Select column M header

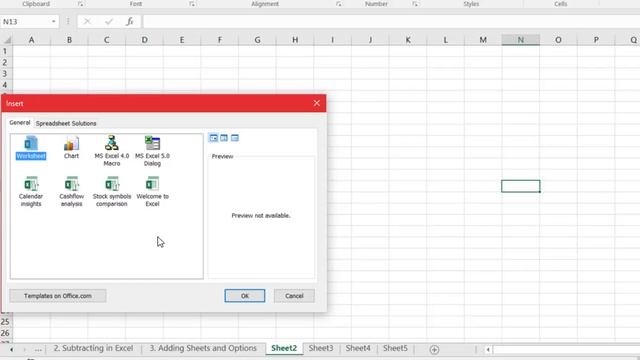[483, 40]
